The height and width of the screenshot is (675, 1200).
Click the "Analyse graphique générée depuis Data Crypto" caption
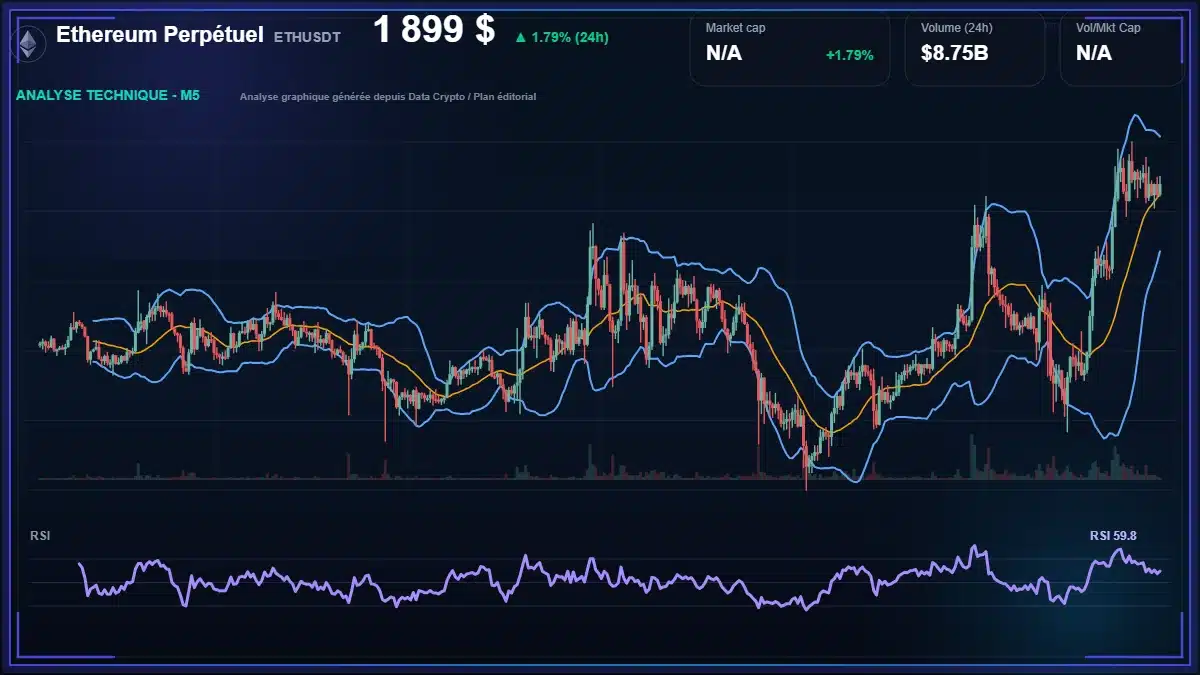(388, 97)
